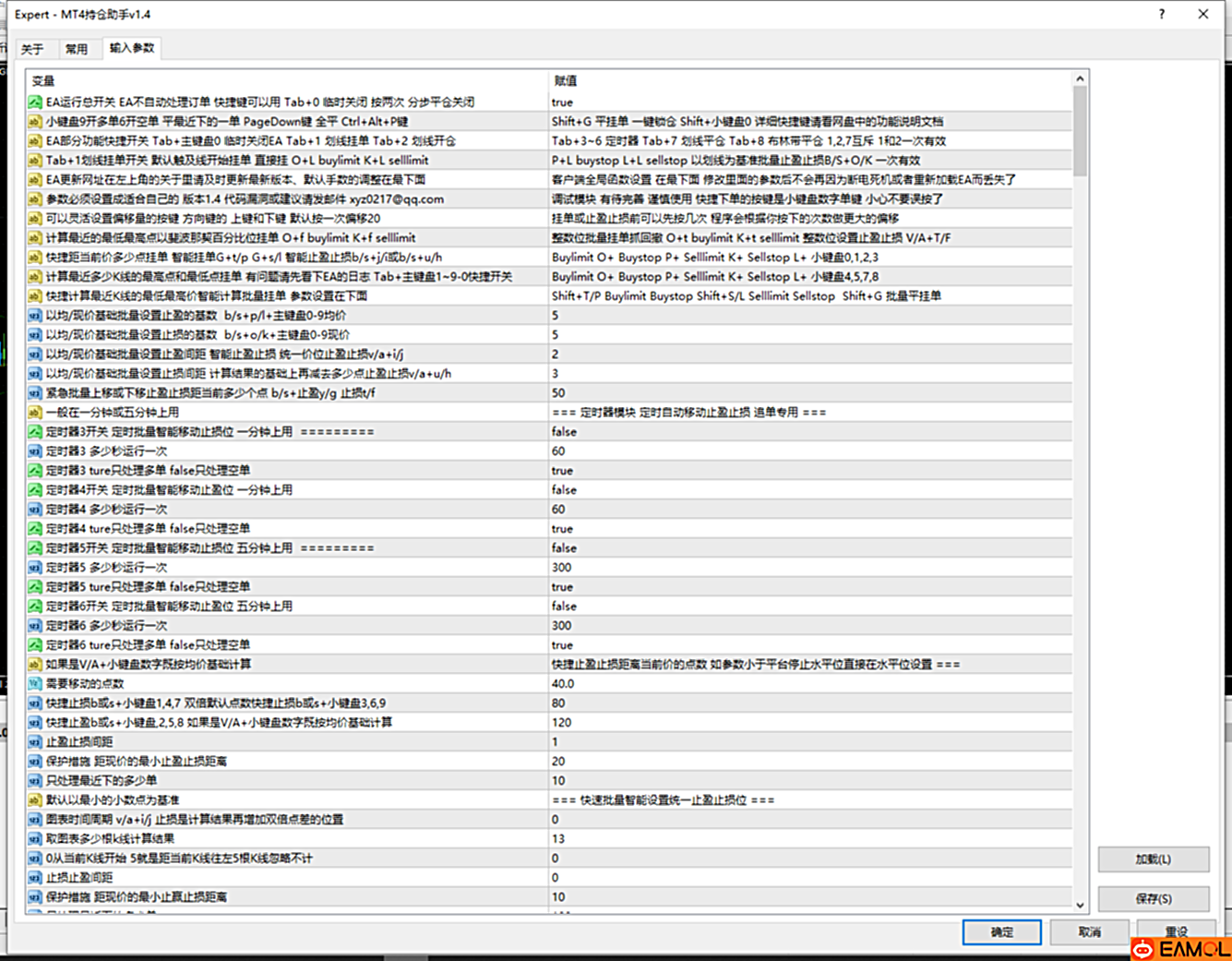Select the integer icon next to 定时器3 多少秒运行一次
The height and width of the screenshot is (961, 1232).
[35, 451]
